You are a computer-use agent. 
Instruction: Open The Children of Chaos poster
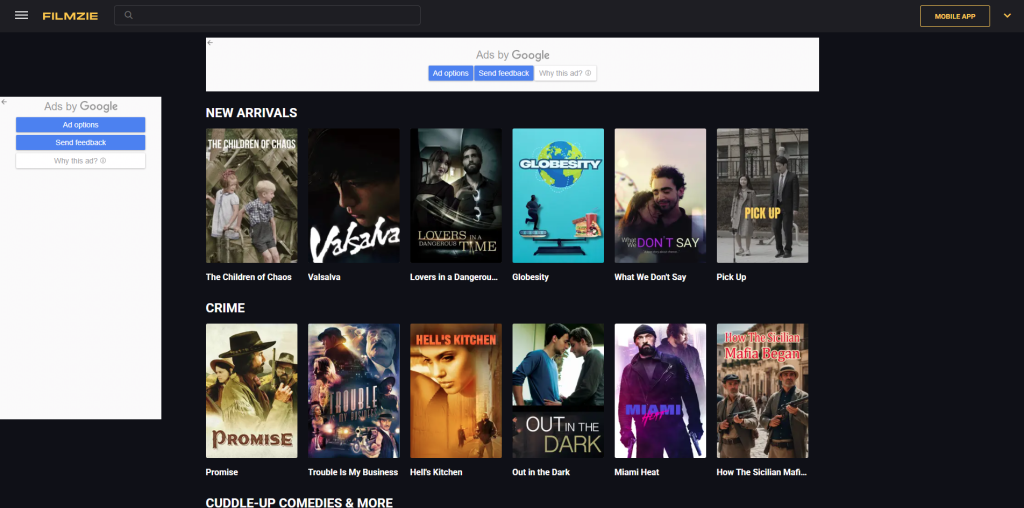(x=251, y=195)
